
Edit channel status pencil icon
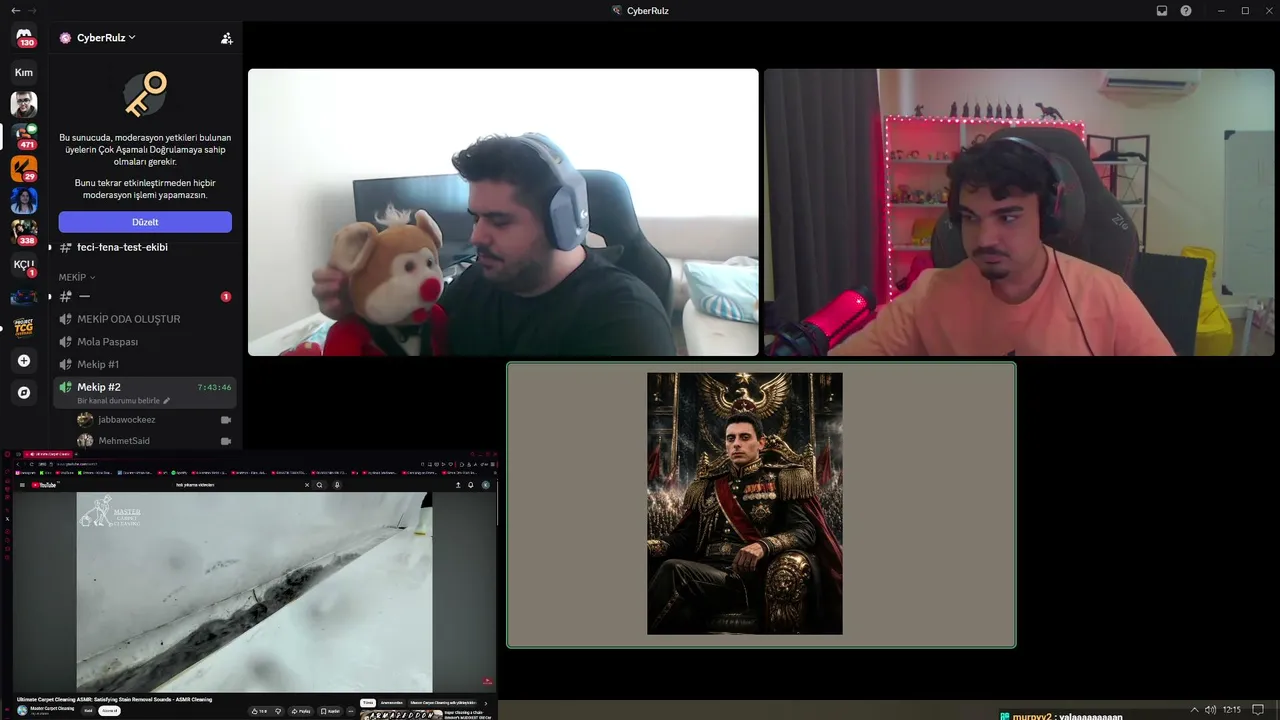pos(167,401)
